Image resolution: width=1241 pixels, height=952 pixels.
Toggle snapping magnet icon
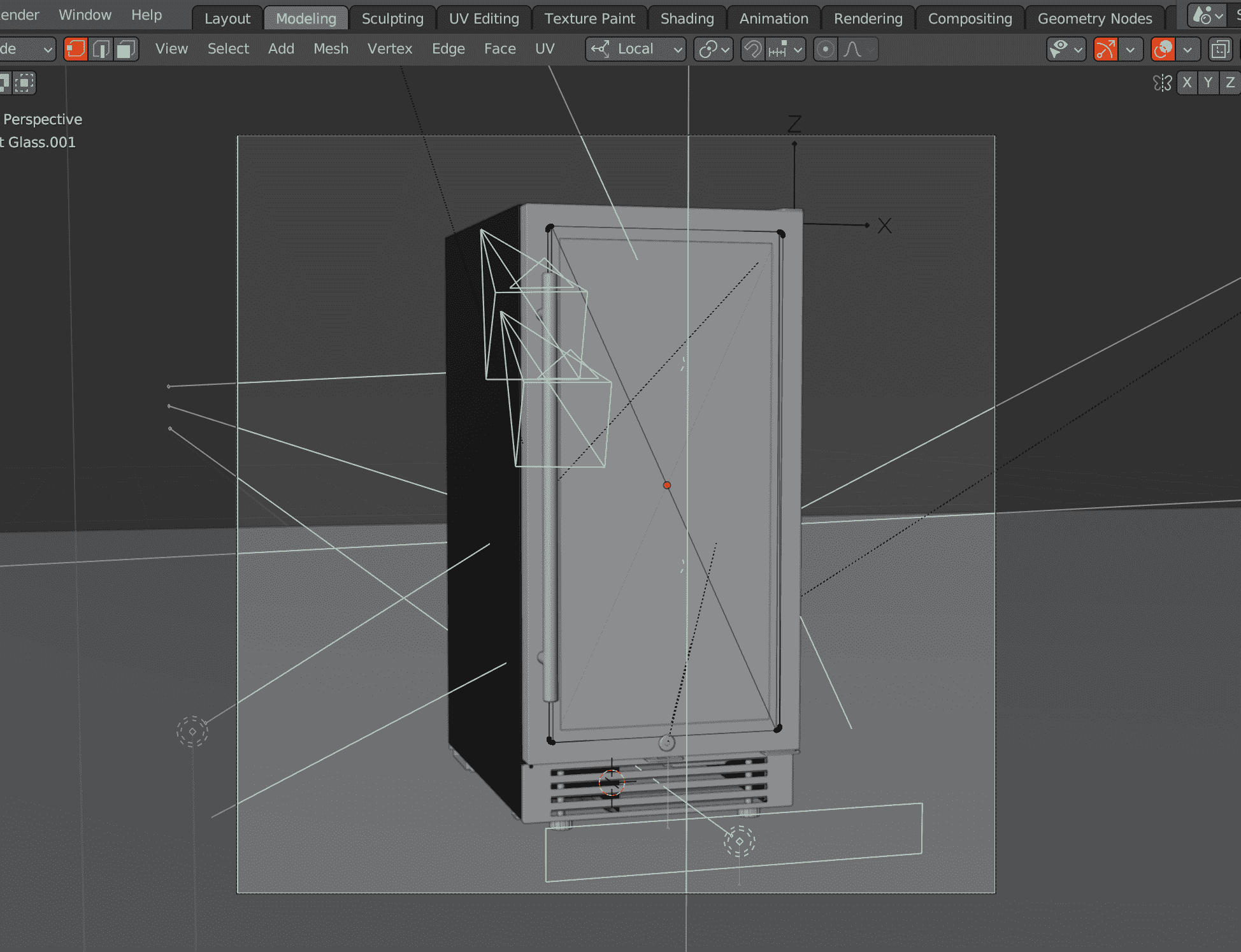pyautogui.click(x=753, y=49)
